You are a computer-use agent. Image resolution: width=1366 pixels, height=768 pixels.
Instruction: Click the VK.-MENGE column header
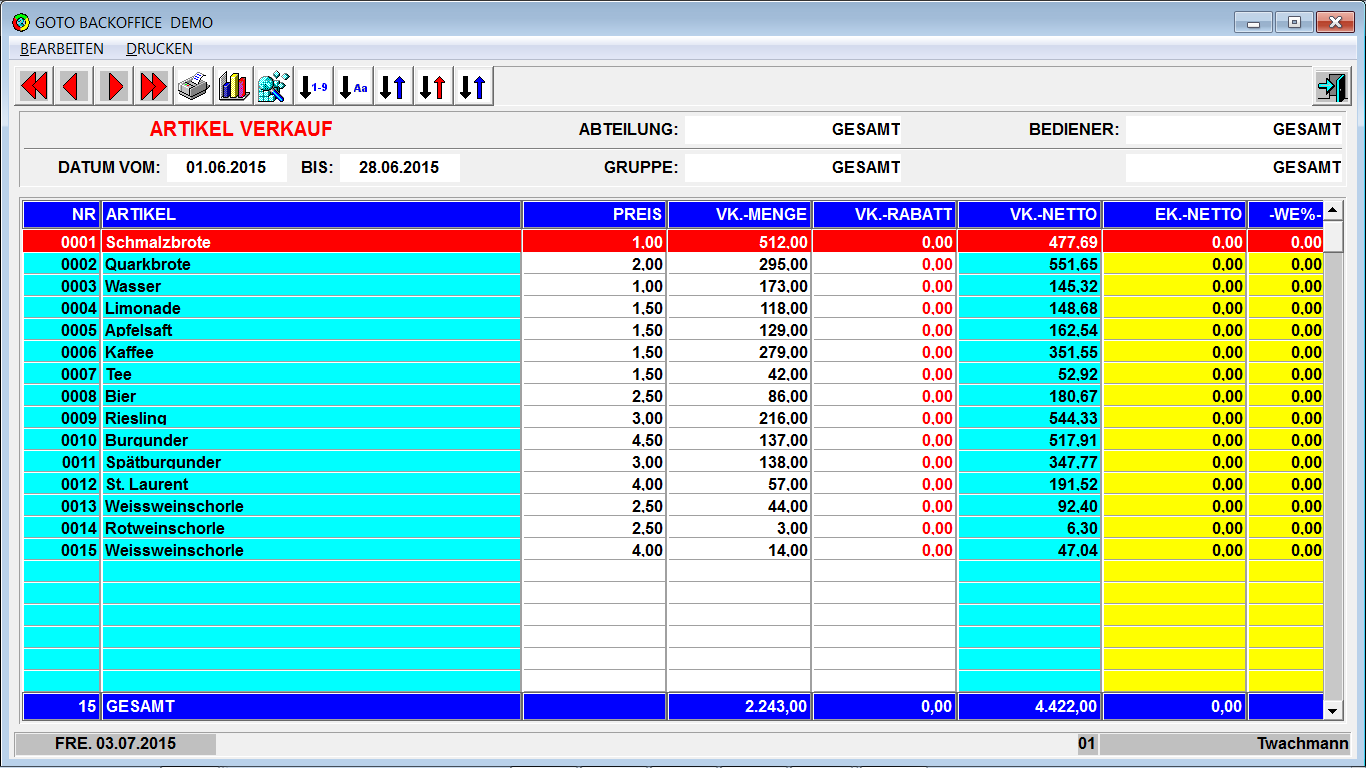coord(739,214)
